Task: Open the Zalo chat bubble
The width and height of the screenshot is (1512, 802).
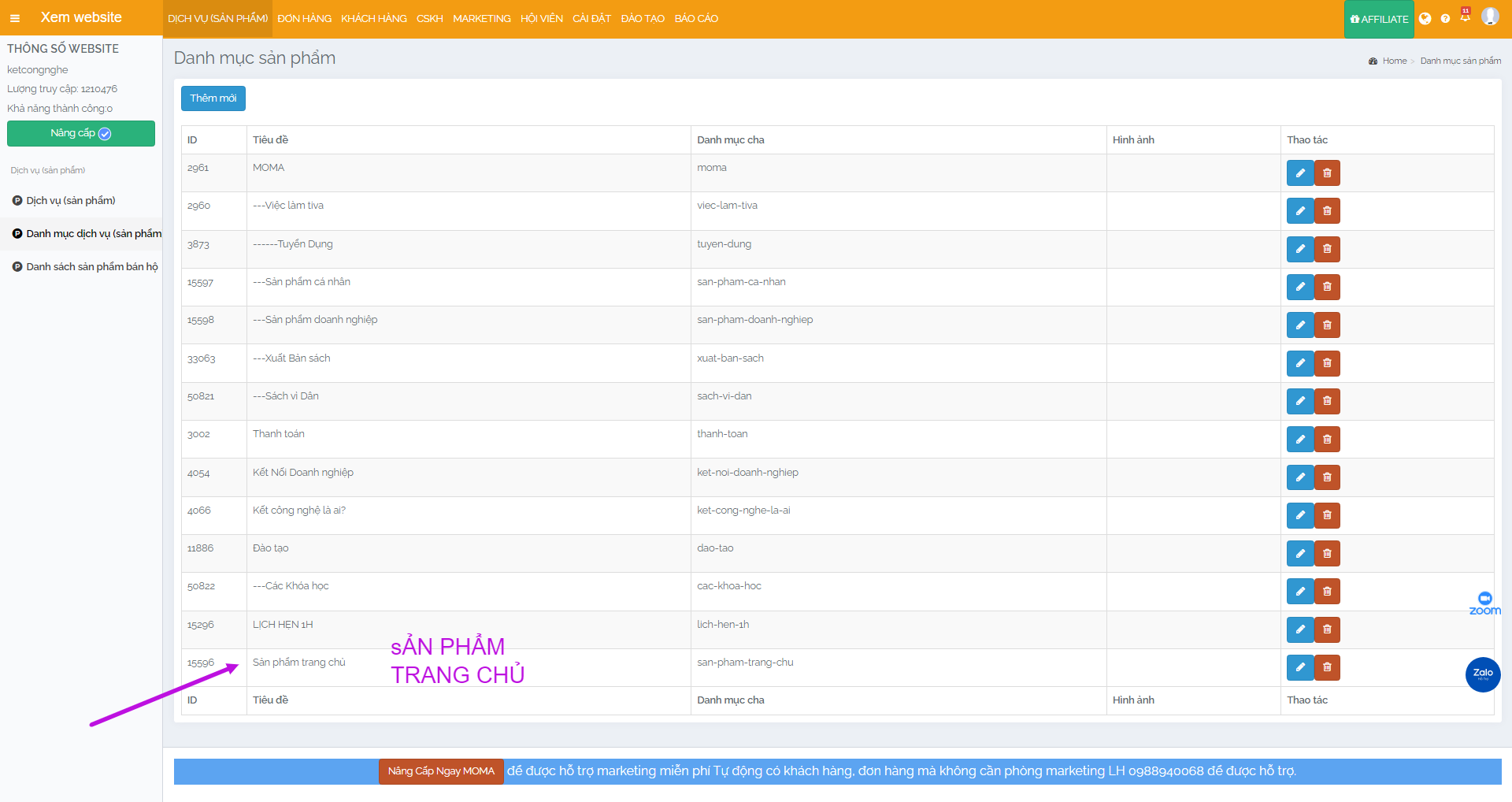Action: click(1482, 674)
